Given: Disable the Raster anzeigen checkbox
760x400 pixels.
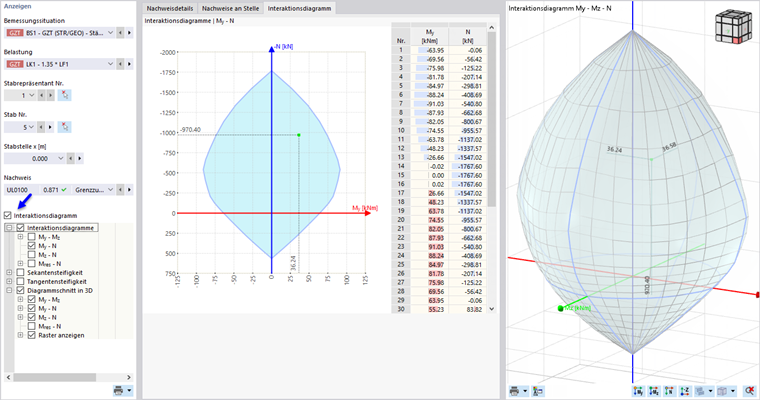Looking at the screenshot, I should pos(32,335).
